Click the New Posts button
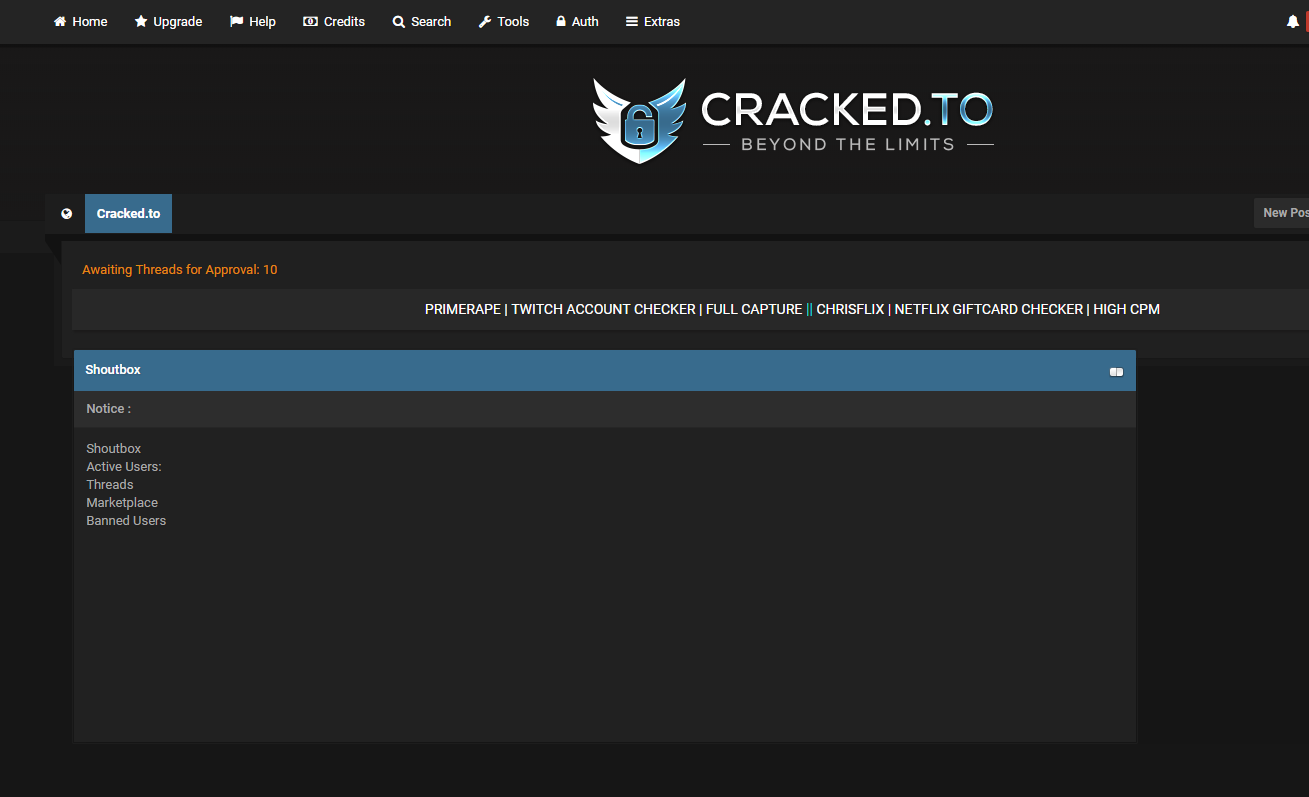This screenshot has width=1309, height=797. (1282, 213)
